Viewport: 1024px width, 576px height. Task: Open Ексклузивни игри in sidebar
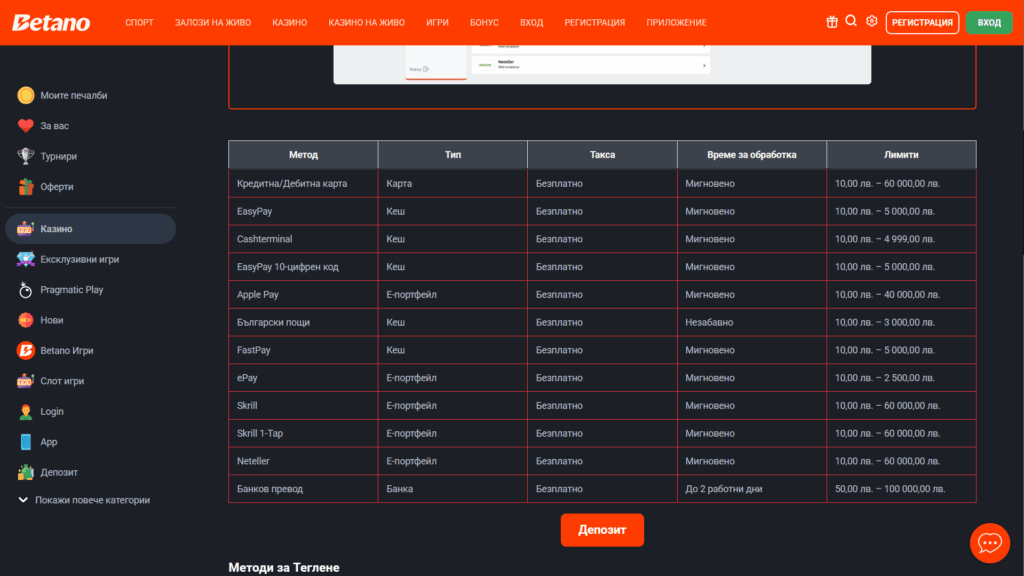[x=79, y=259]
